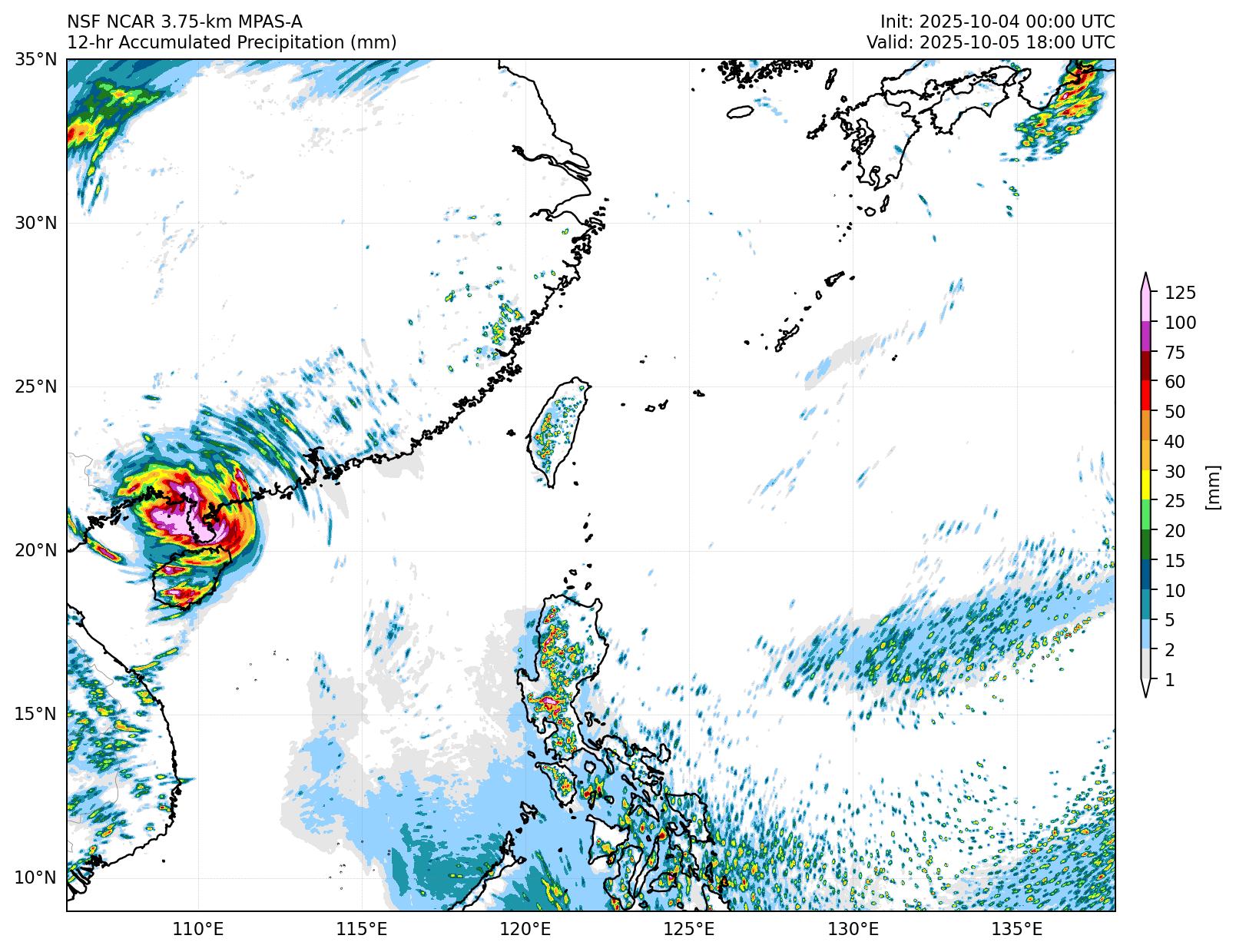The image size is (1236, 952).
Task: Click the yellow 25–30 mm colorbar segment
Action: [1145, 486]
